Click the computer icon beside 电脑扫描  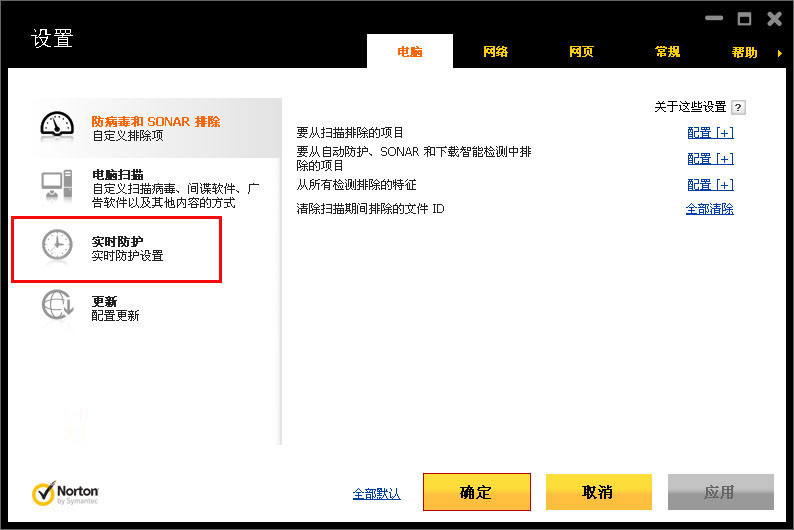coord(57,185)
